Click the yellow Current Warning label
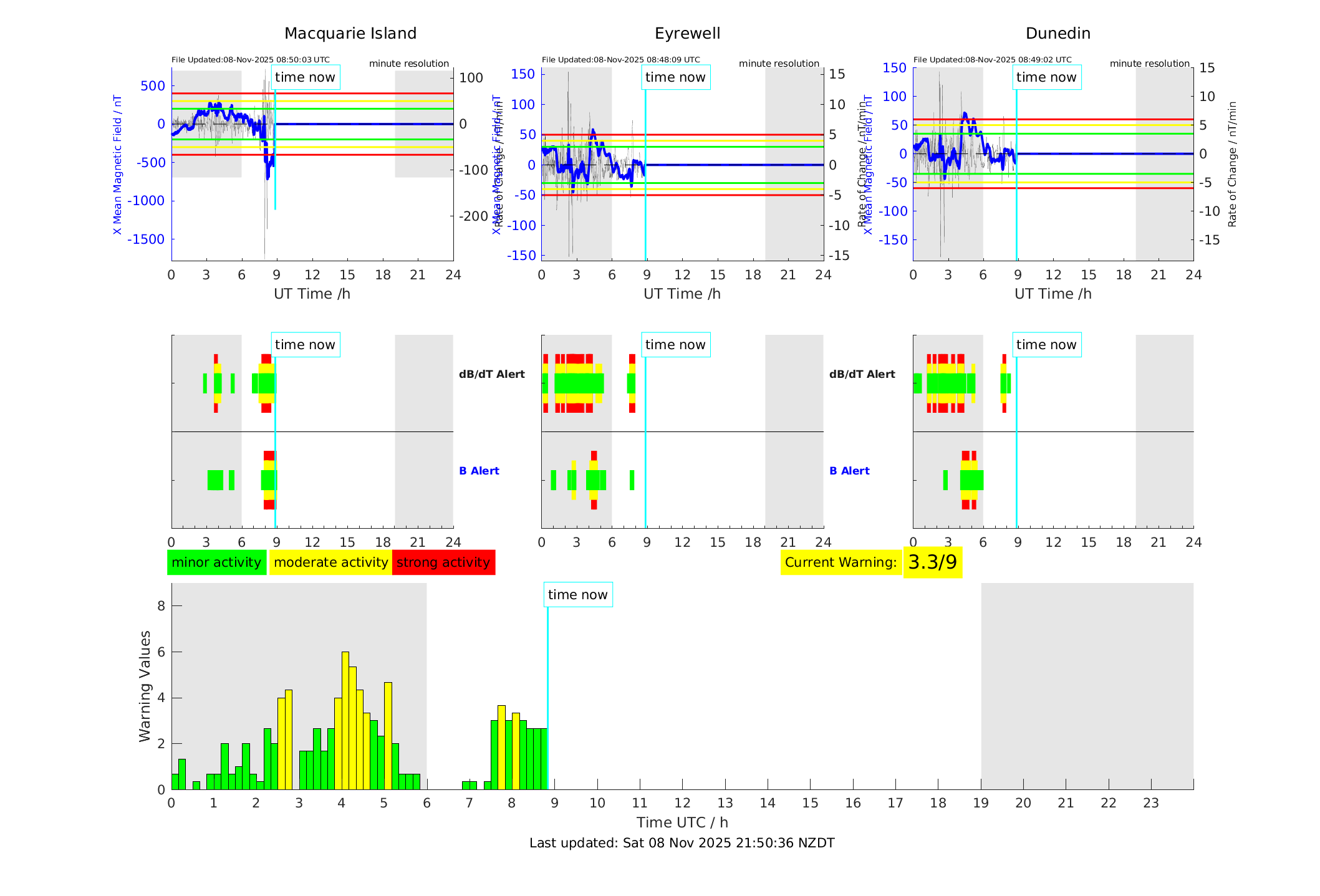 coord(841,562)
